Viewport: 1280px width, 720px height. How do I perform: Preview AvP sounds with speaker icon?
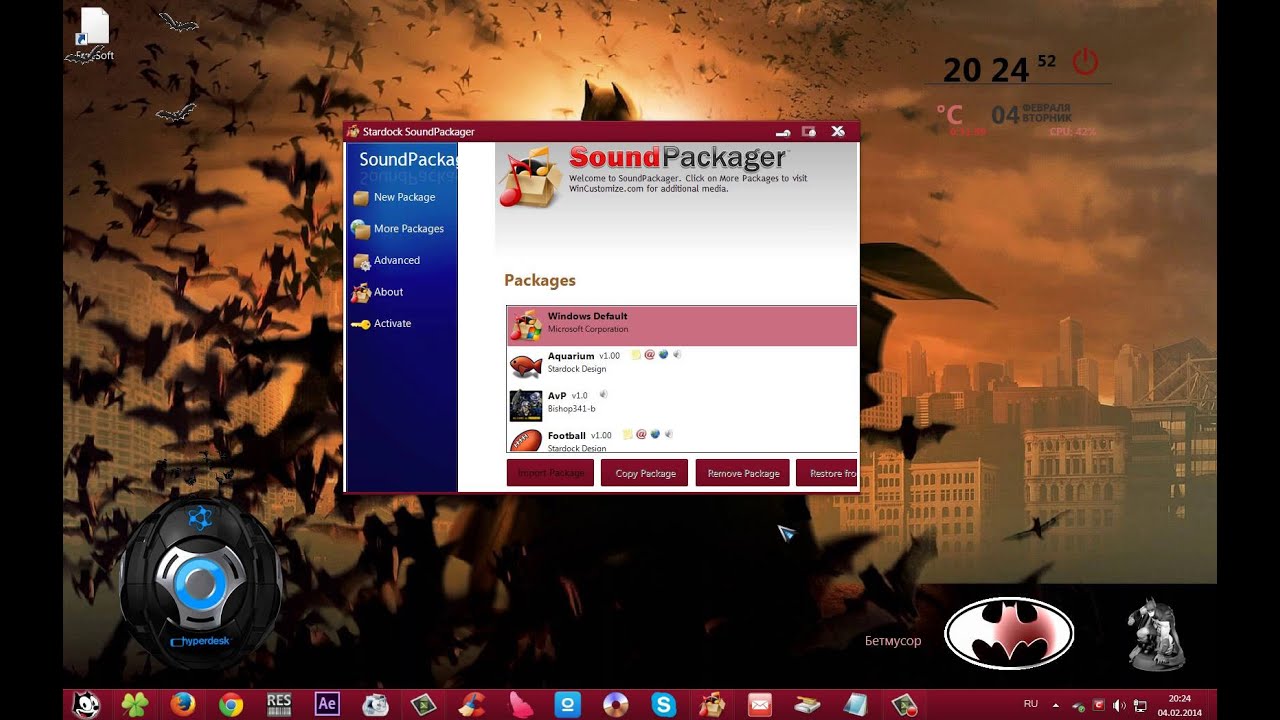click(603, 395)
